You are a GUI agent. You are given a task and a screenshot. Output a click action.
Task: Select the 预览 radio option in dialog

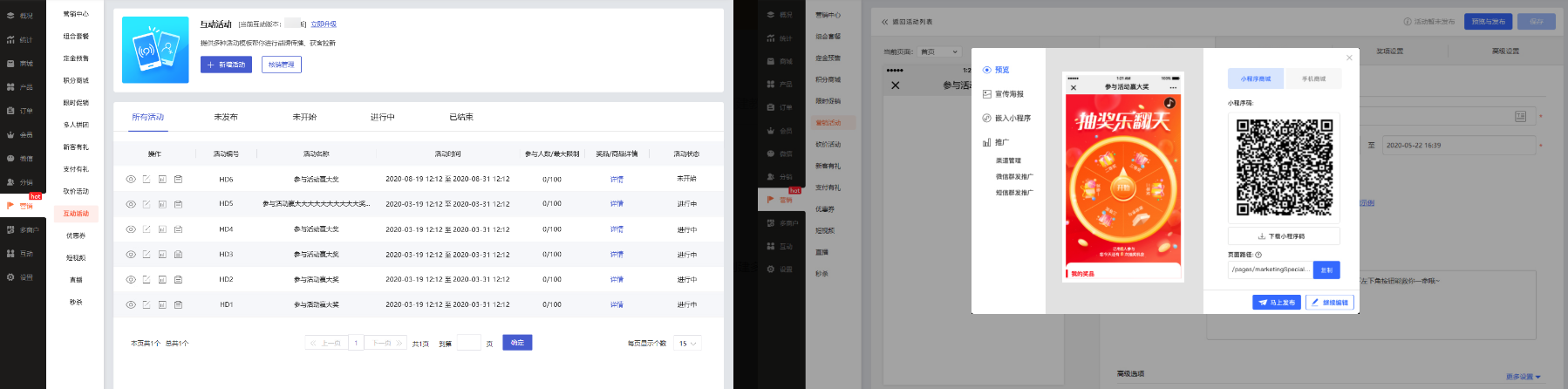[x=996, y=70]
